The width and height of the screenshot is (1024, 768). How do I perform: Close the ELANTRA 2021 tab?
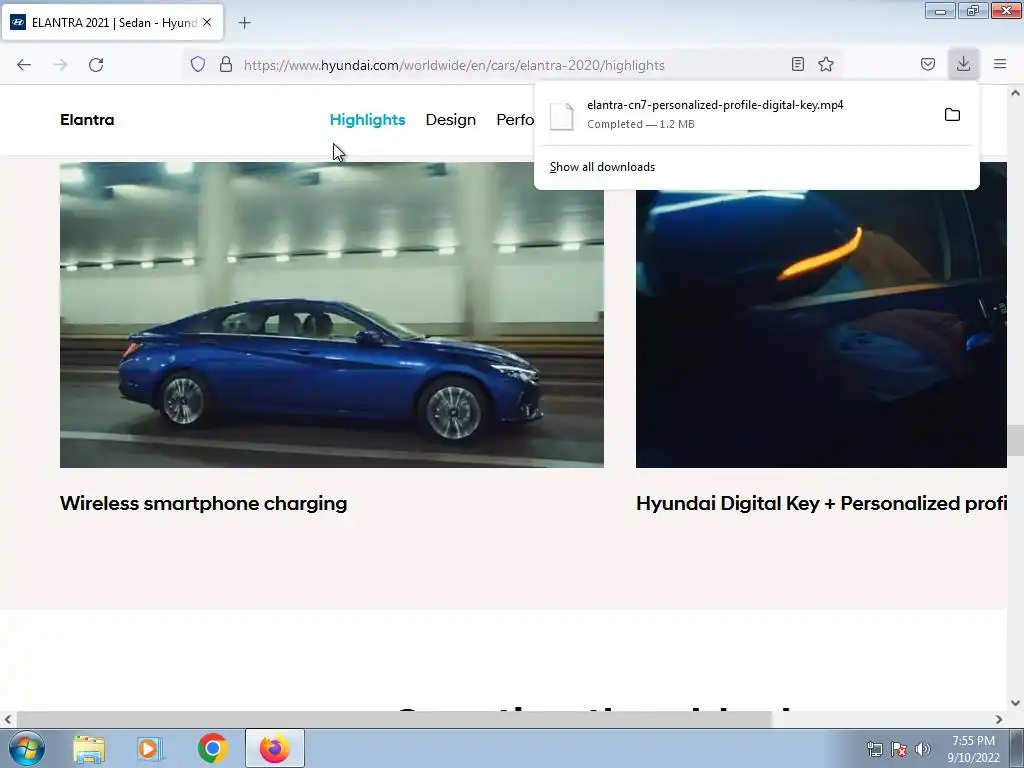(207, 22)
